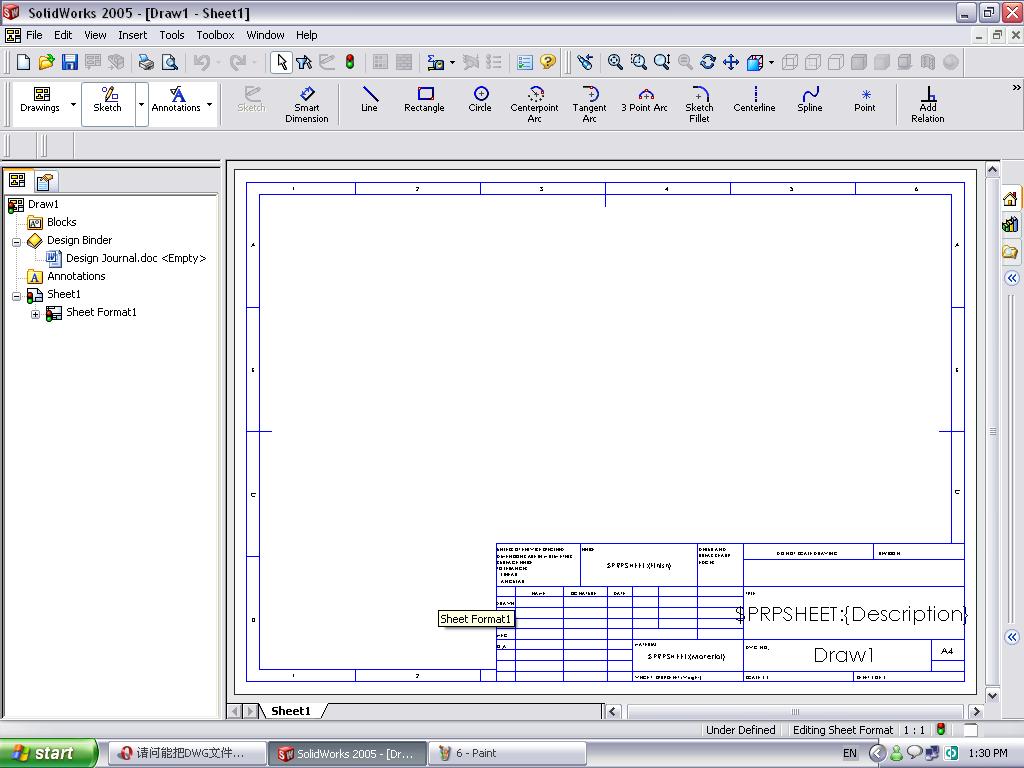Select the Tangent Arc tool
Screen dimensions: 1024x768
pos(589,104)
